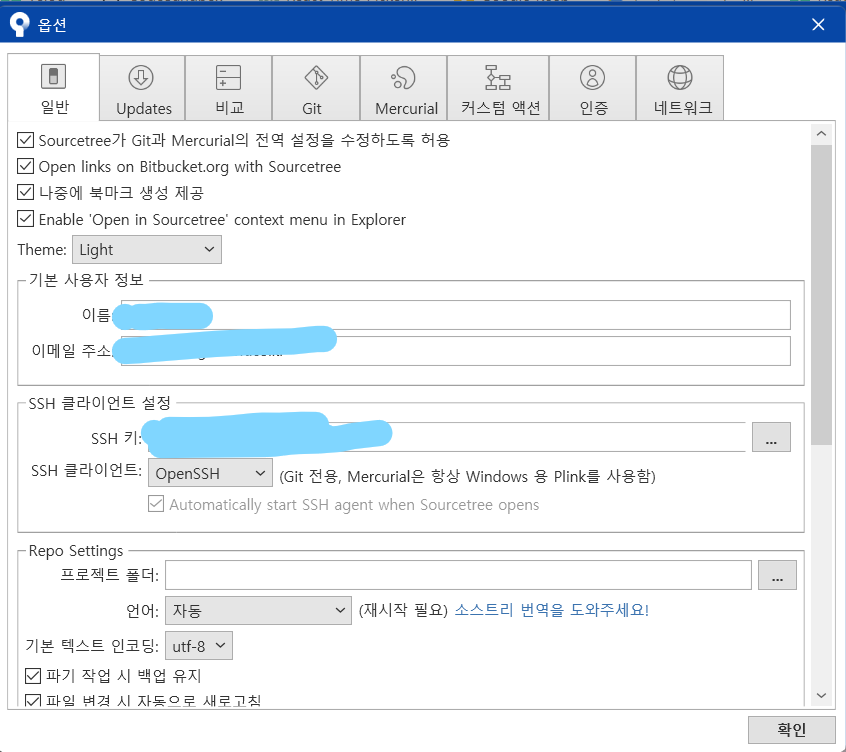Open the Theme dropdown set to Light
846x752 pixels.
point(147,250)
